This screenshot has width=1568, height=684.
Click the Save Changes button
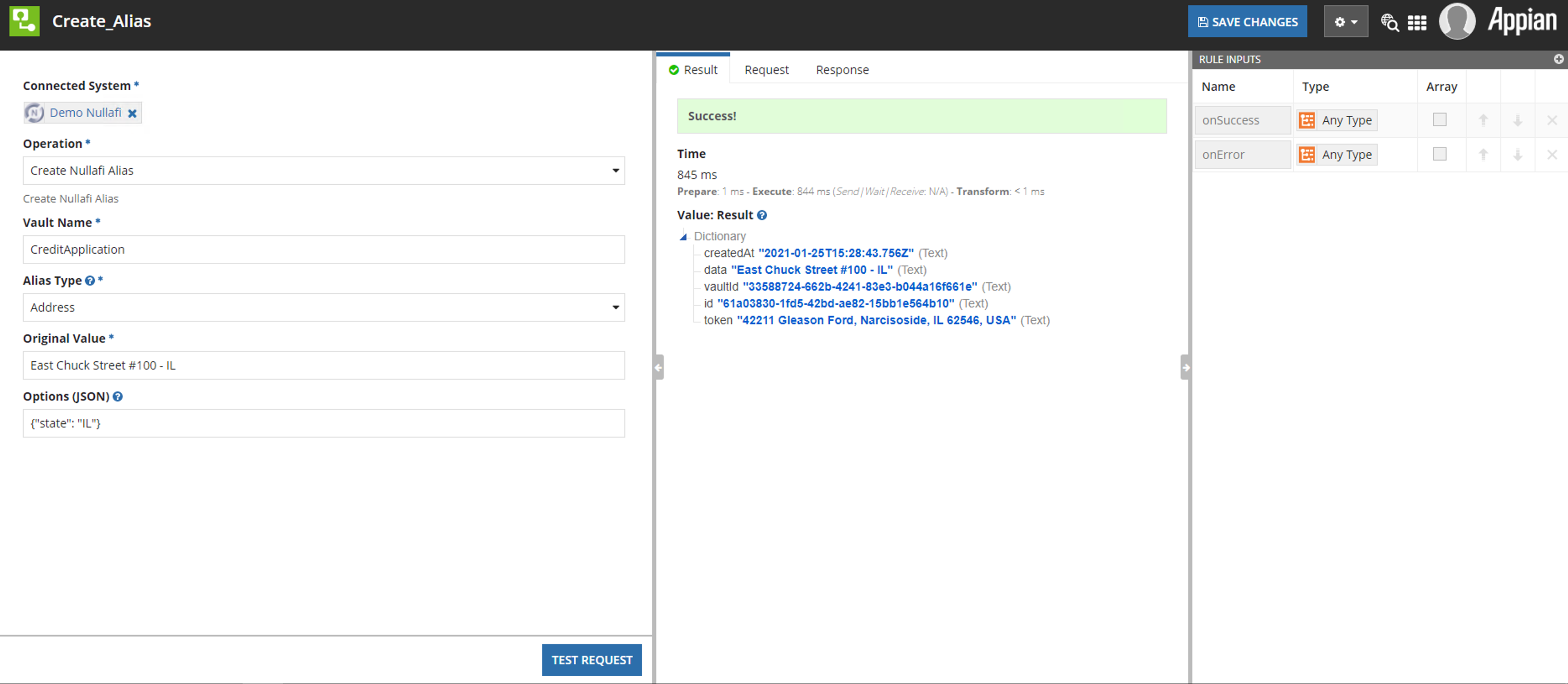coord(1247,22)
